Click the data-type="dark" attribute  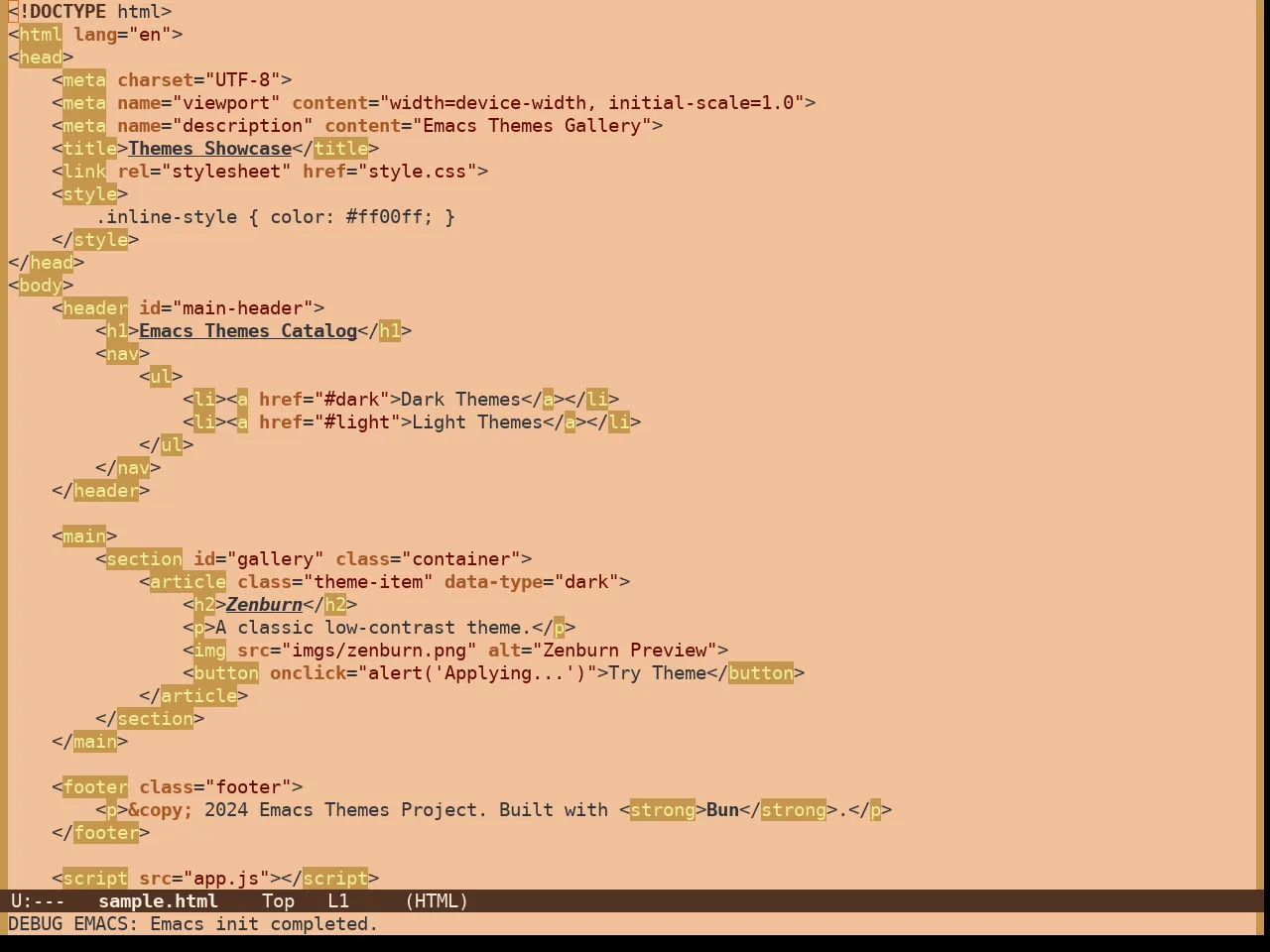click(532, 582)
